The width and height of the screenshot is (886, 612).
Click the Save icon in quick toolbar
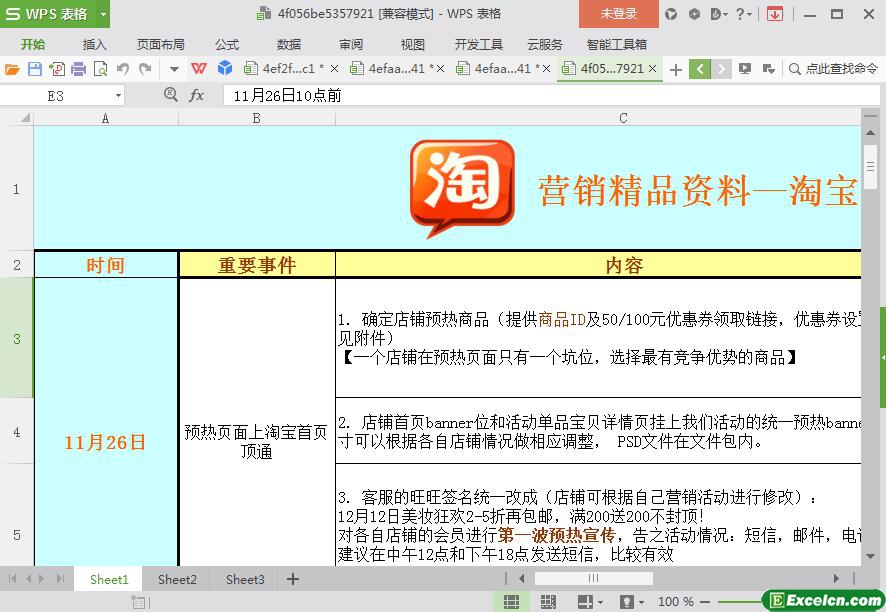point(34,69)
